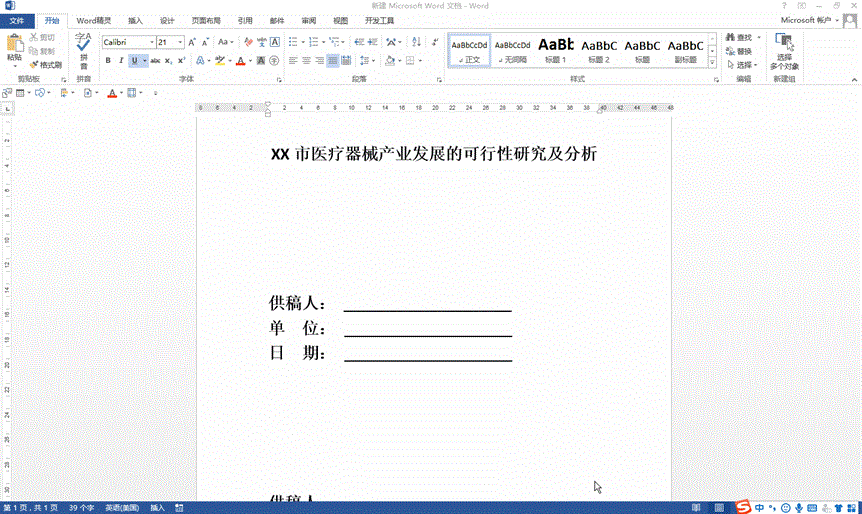The height and width of the screenshot is (514, 862).
Task: Click the Pinyin guide (拼音) icon
Action: (83, 45)
